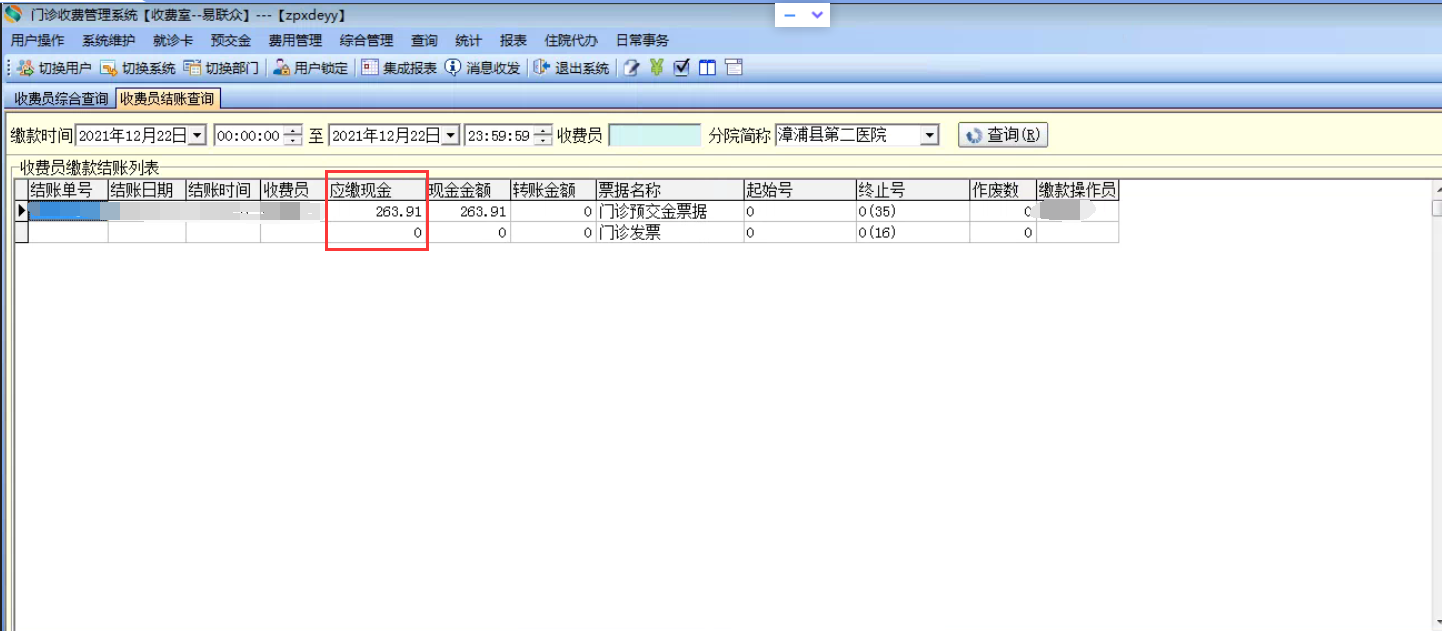The image size is (1442, 631).
Task: Switch to the 收费员综合查询 tab
Action: pyautogui.click(x=60, y=99)
